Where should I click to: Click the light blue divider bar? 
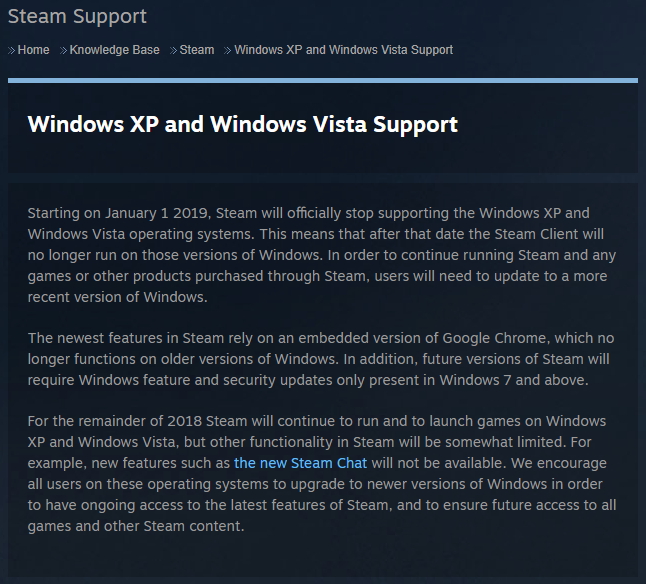(322, 80)
